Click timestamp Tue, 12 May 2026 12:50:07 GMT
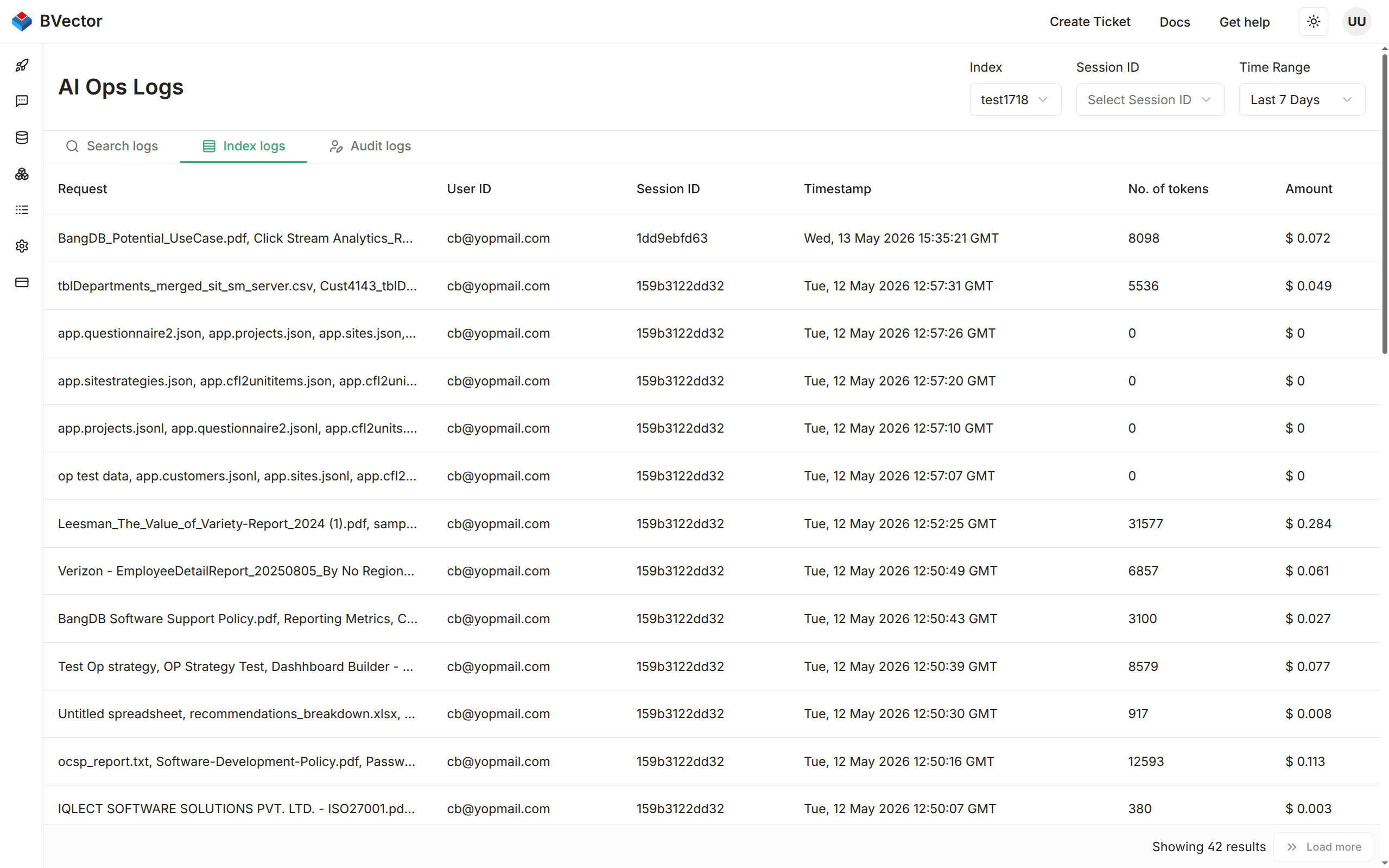 pyautogui.click(x=900, y=809)
